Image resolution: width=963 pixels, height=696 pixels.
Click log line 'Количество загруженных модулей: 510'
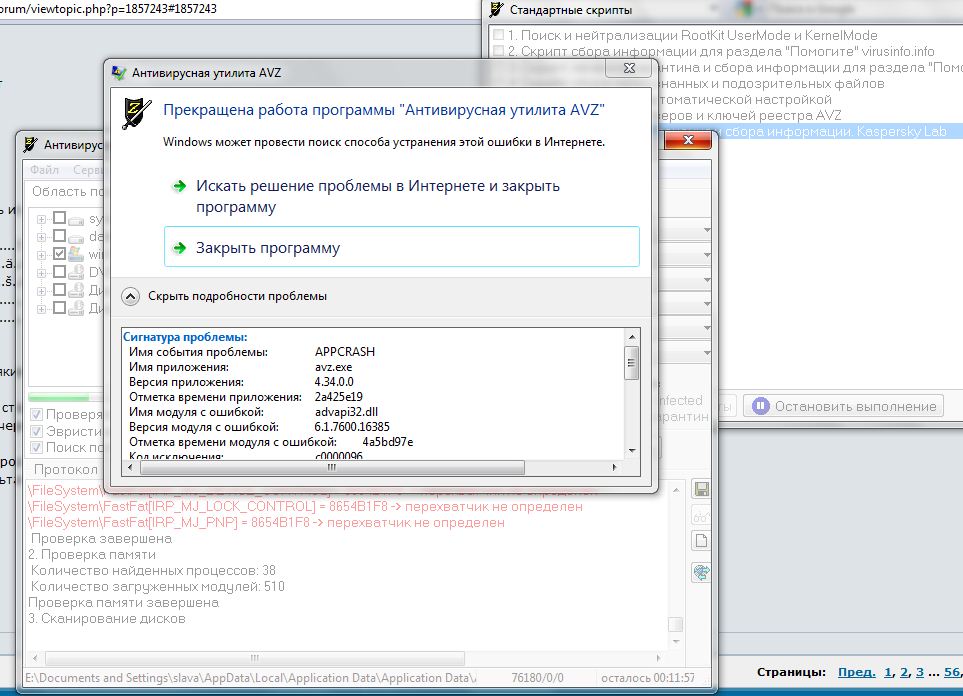coord(158,587)
